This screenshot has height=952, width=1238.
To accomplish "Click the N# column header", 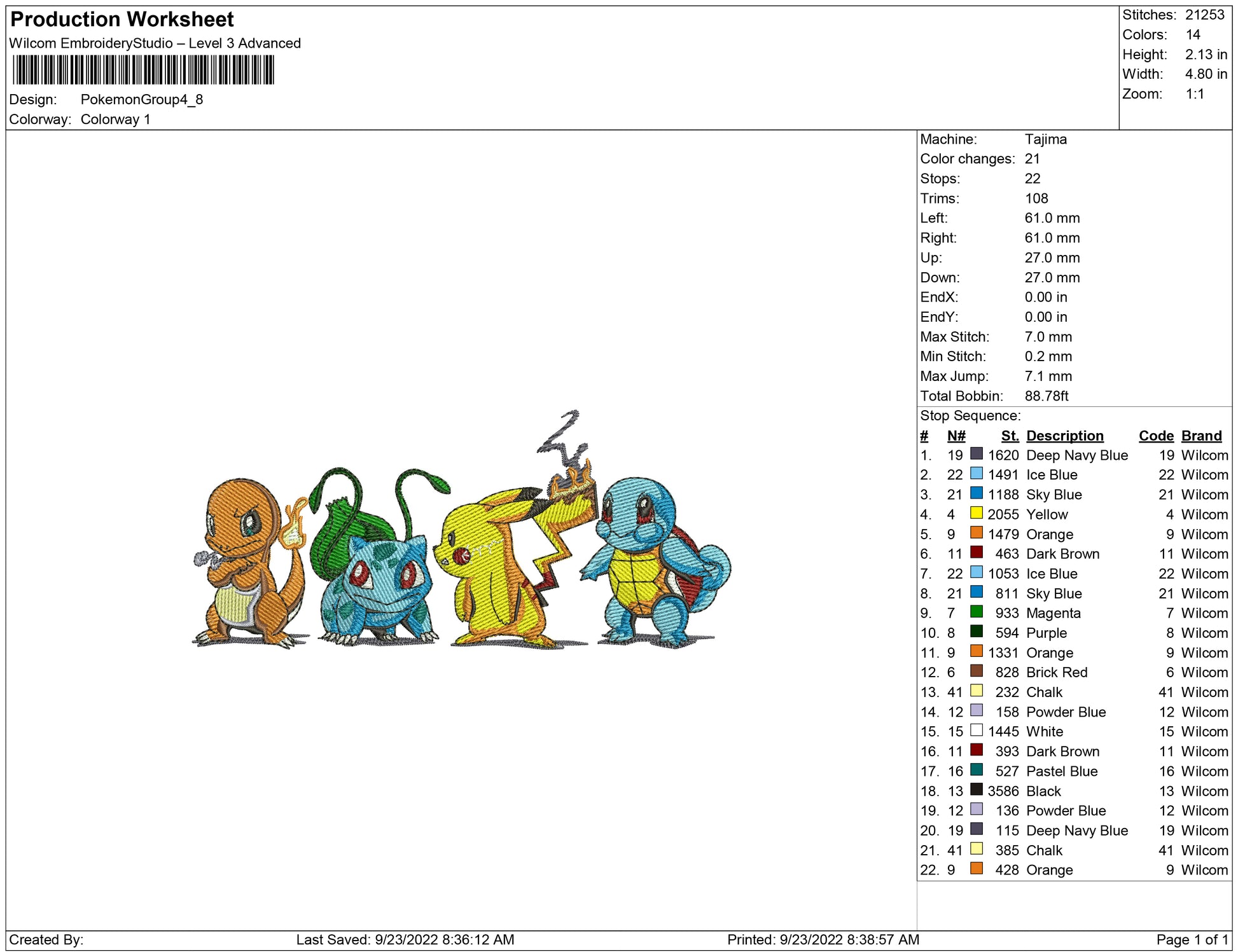I will click(x=956, y=436).
